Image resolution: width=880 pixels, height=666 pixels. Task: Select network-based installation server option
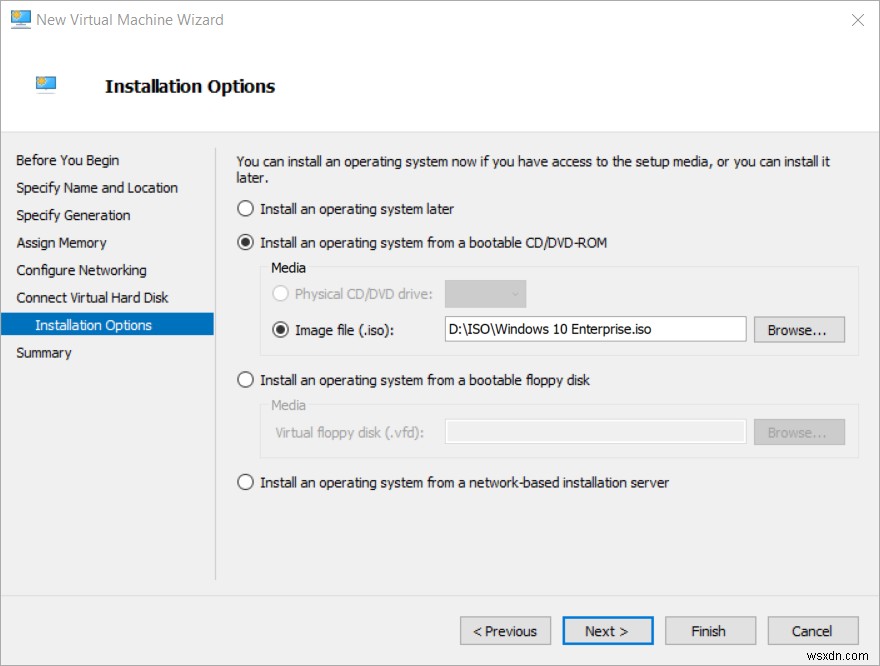pos(245,482)
